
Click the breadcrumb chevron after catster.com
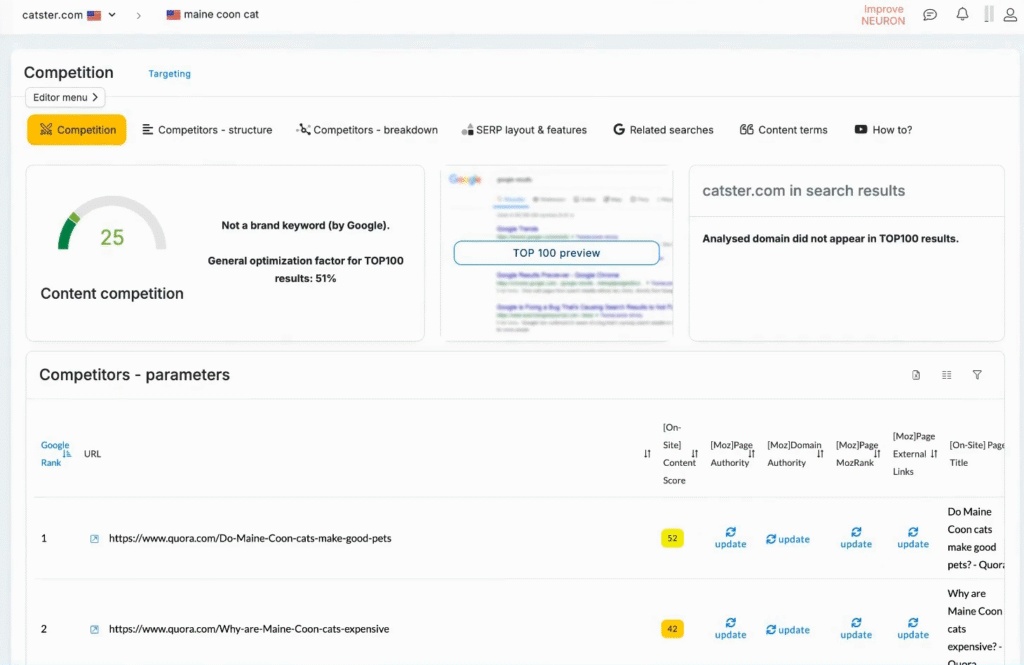[138, 15]
